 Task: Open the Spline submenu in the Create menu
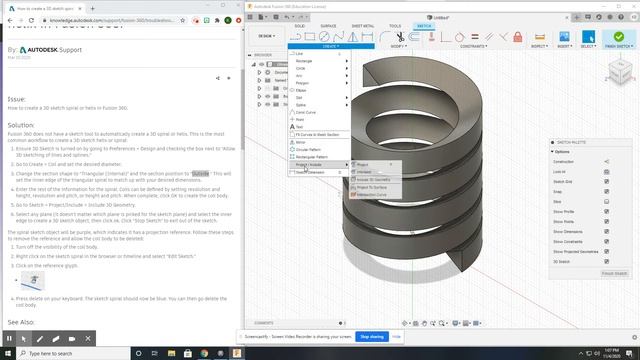tap(319, 105)
